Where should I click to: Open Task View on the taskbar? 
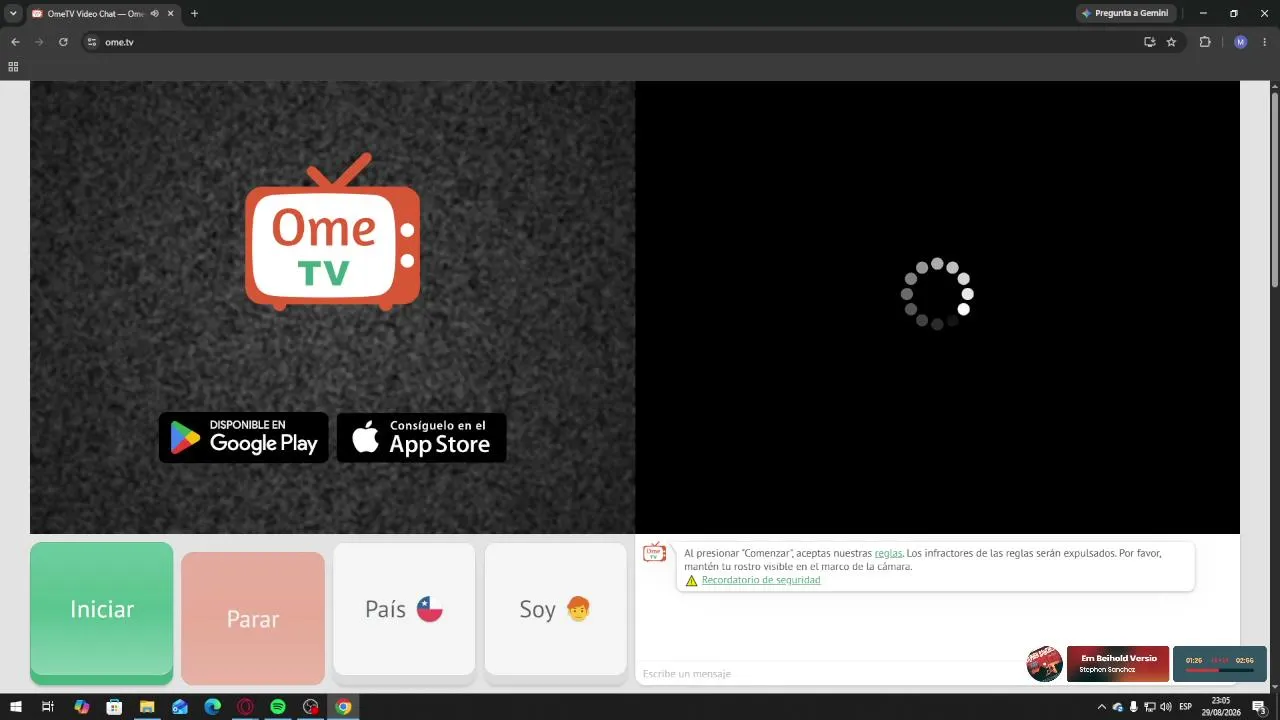(47, 707)
